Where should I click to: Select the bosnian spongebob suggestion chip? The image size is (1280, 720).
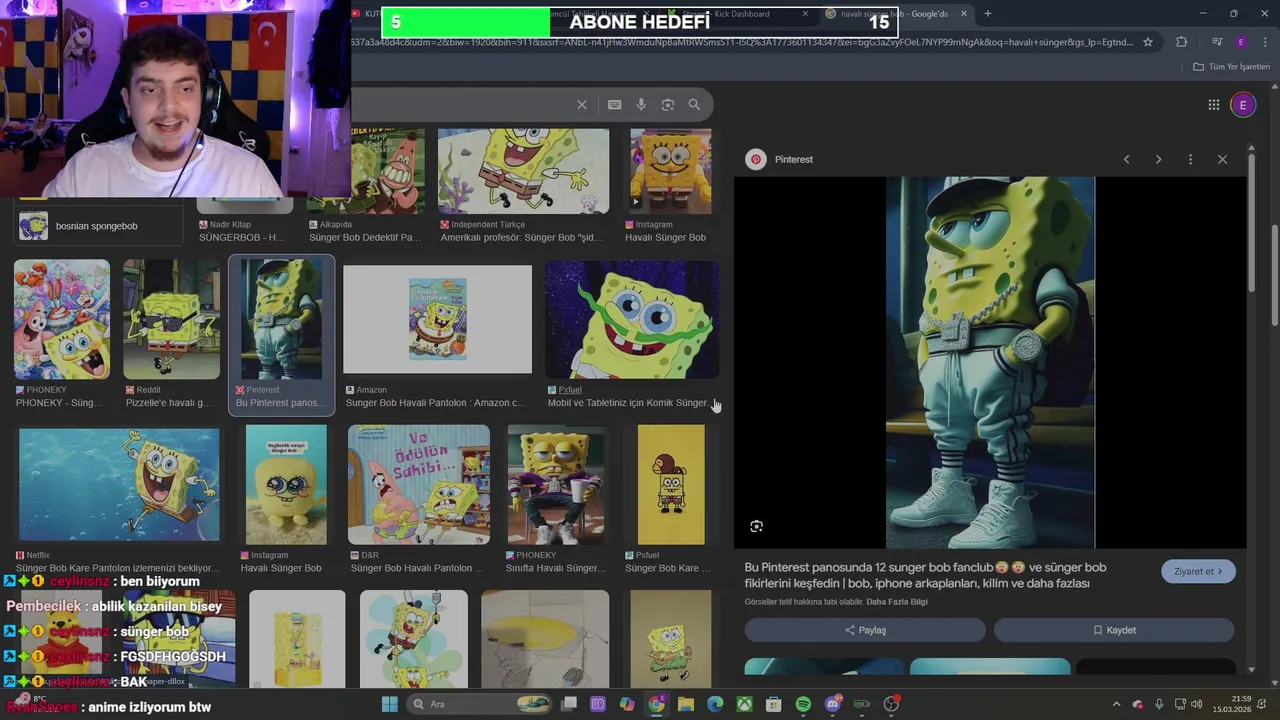100,226
